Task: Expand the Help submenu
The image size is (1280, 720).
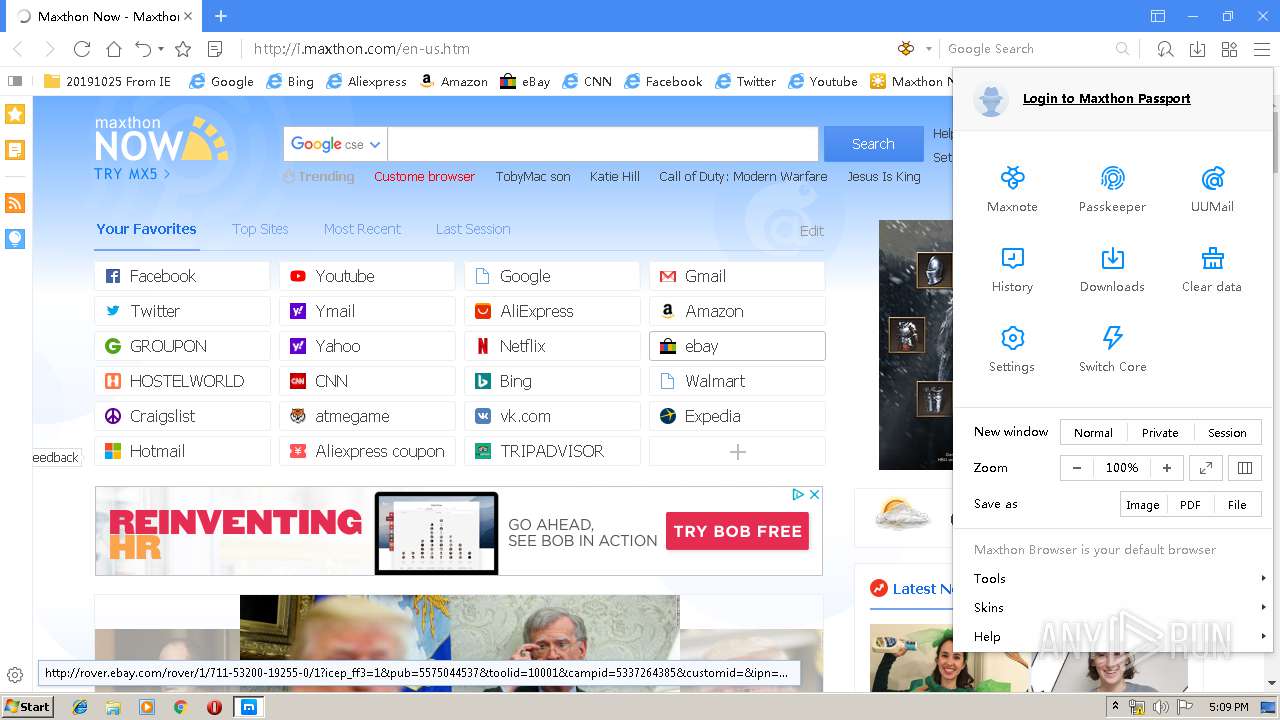Action: click(x=1113, y=636)
